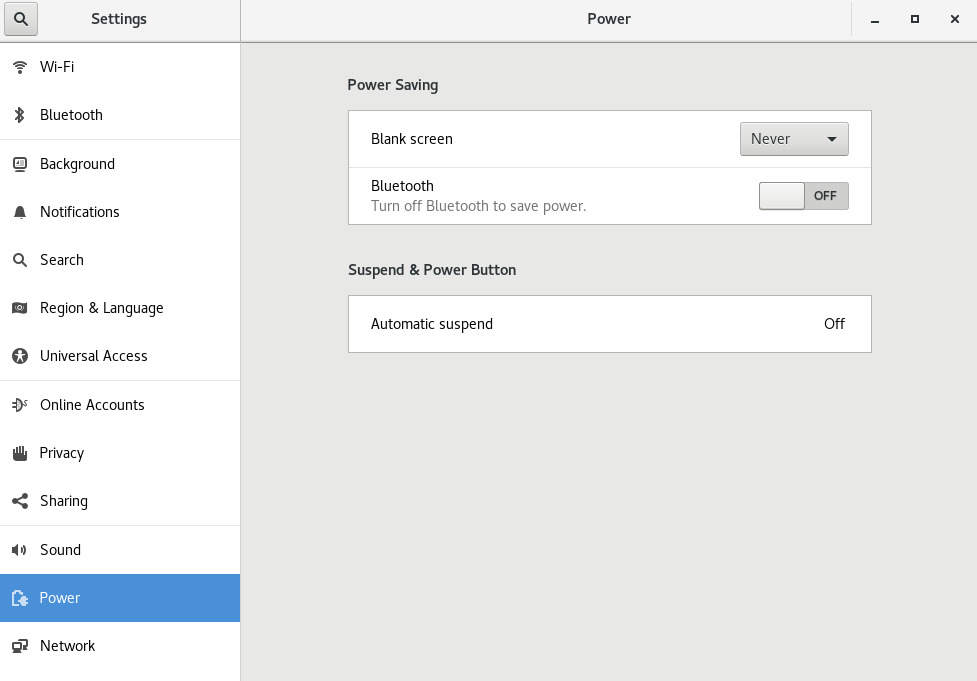Toggle the Bluetooth power saving switch
Viewport: 977px width, 681px height.
[x=803, y=196]
